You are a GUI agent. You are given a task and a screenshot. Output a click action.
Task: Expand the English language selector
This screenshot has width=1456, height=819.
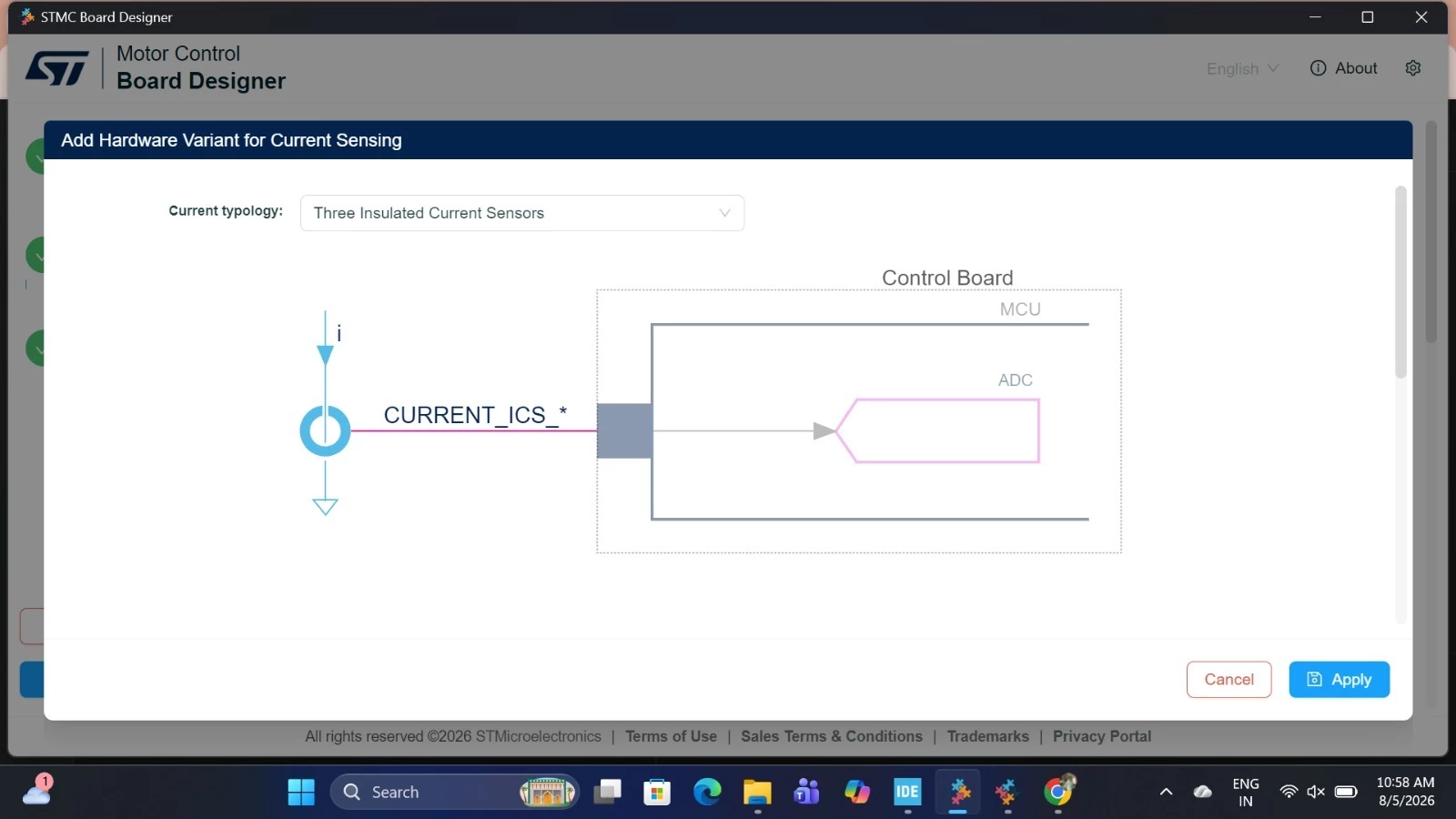tap(1242, 69)
